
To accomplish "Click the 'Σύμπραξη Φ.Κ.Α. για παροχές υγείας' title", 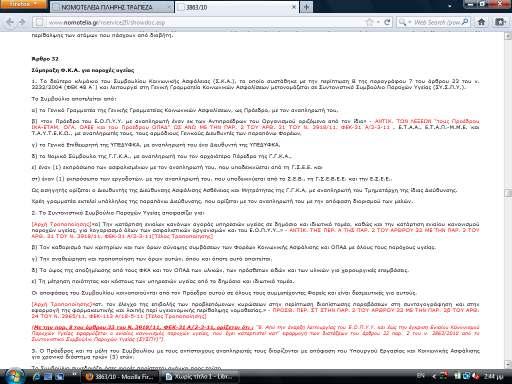I will click(83, 70).
